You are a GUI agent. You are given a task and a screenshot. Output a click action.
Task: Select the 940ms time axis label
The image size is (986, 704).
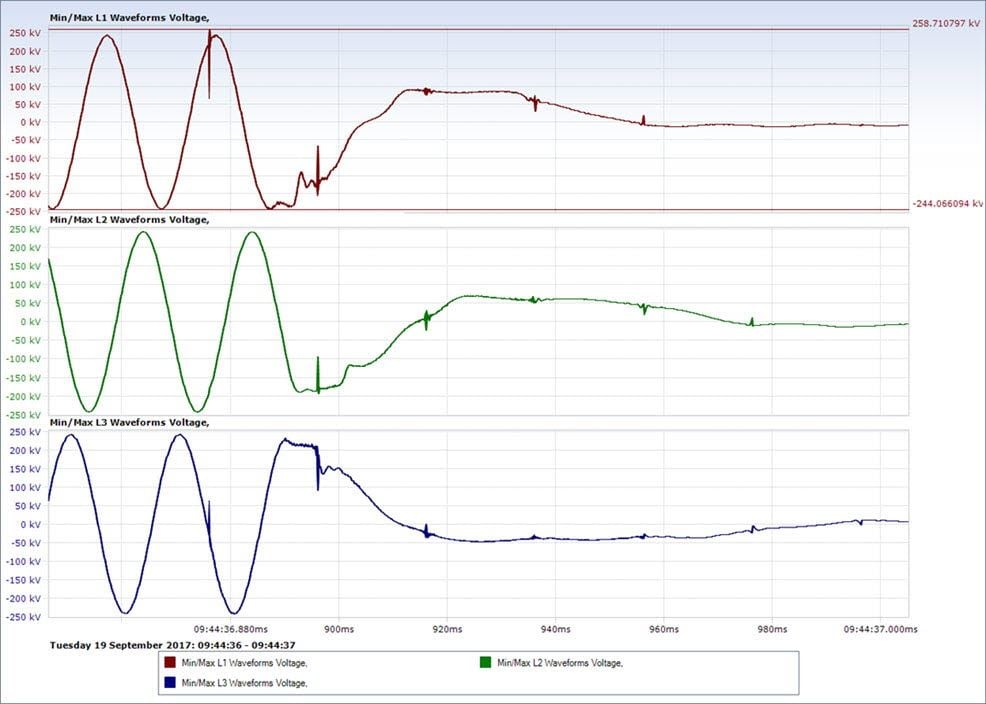click(x=555, y=629)
